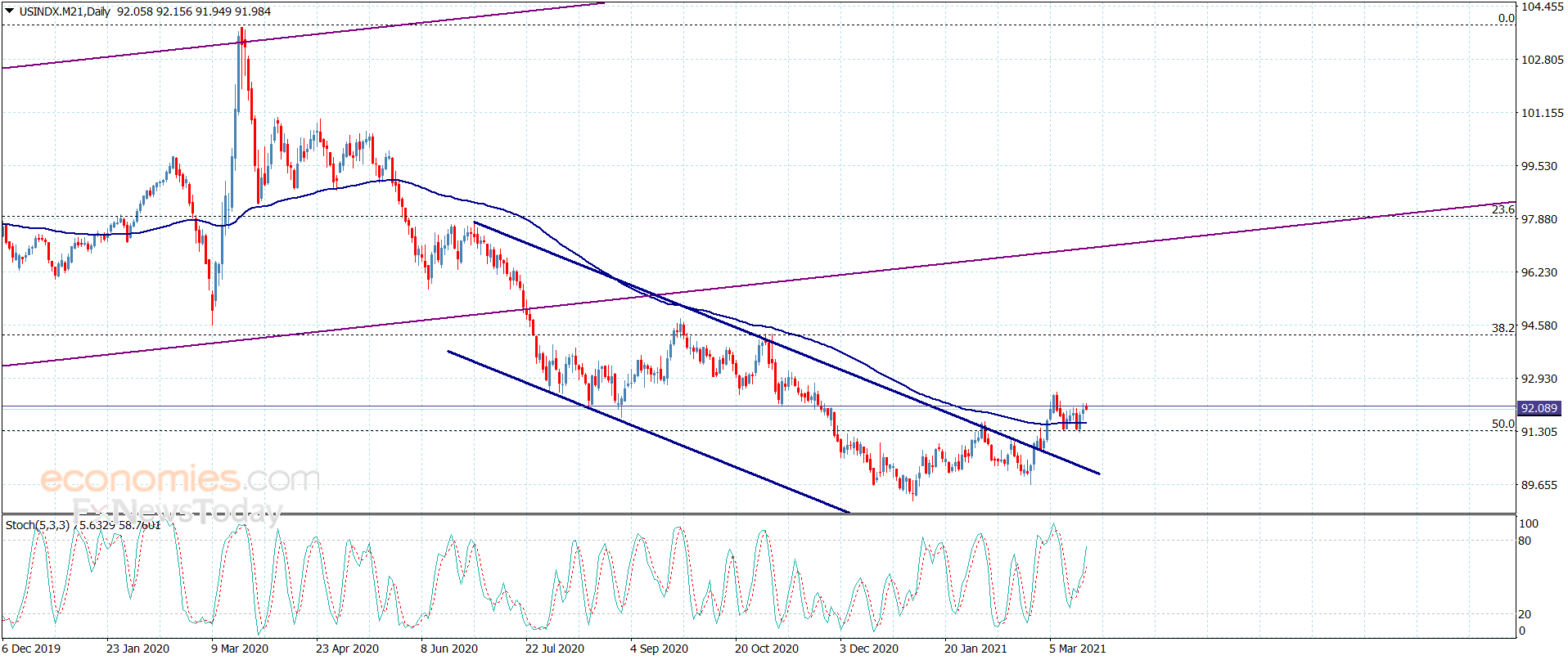Click the March 2020 candlestick peak

point(241,33)
